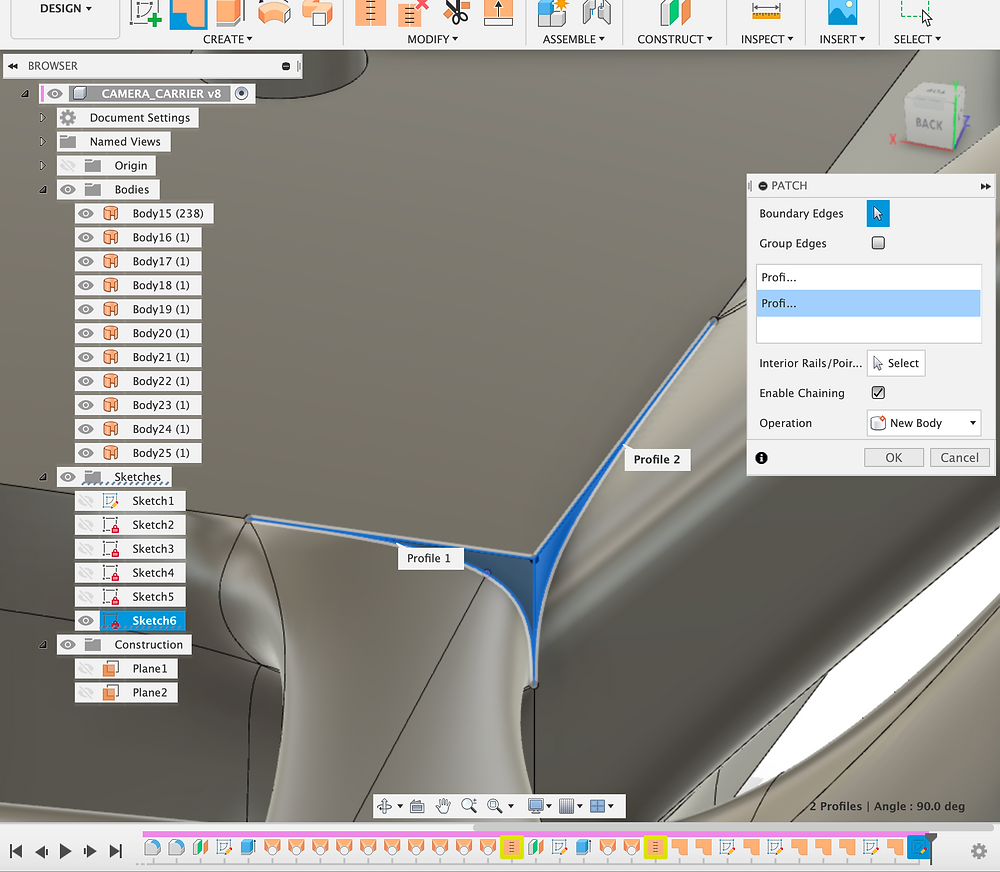Select the Extrude surface tool
The image size is (1000, 872).
pos(230,13)
